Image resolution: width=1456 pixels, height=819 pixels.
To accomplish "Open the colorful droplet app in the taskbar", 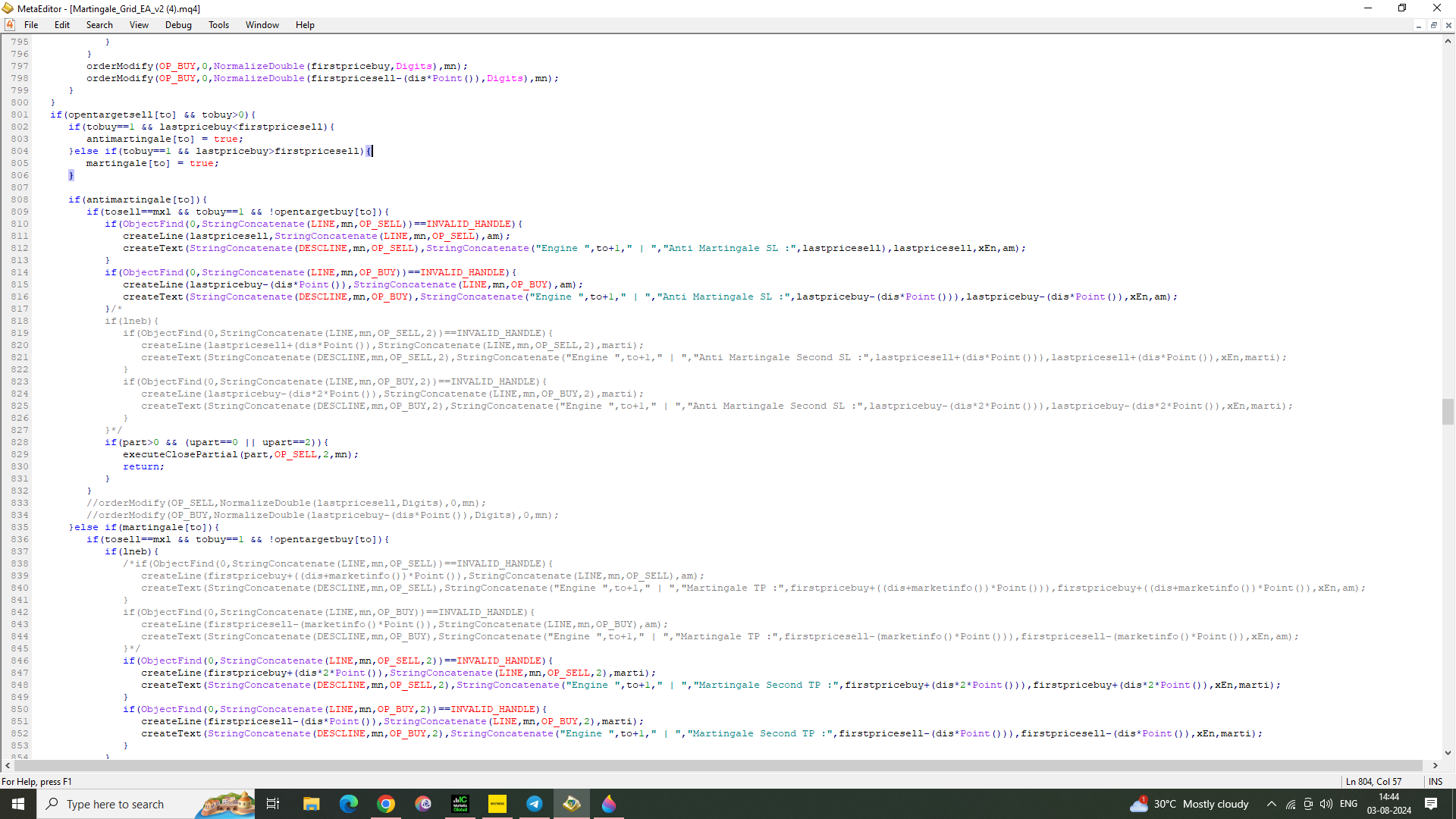I will click(x=609, y=804).
